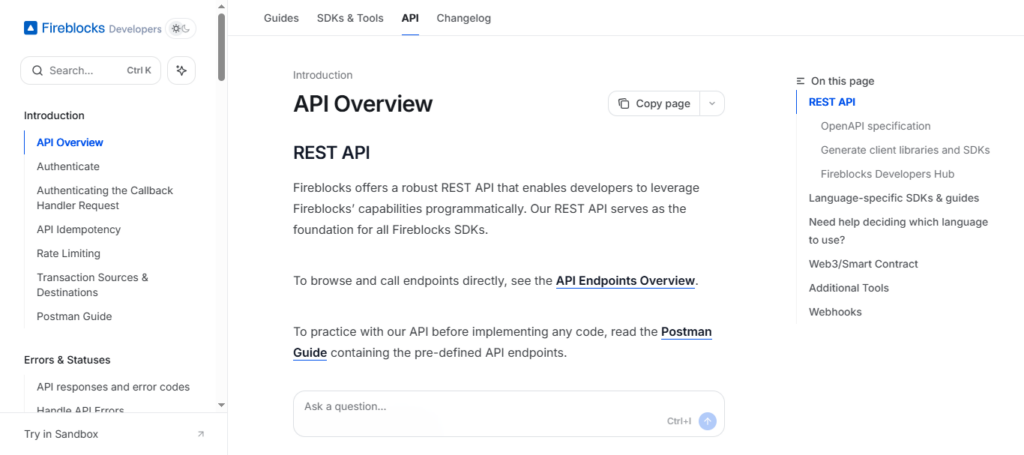The height and width of the screenshot is (455, 1024).
Task: Open Postman Guide in the sidebar
Action: pyautogui.click(x=74, y=317)
